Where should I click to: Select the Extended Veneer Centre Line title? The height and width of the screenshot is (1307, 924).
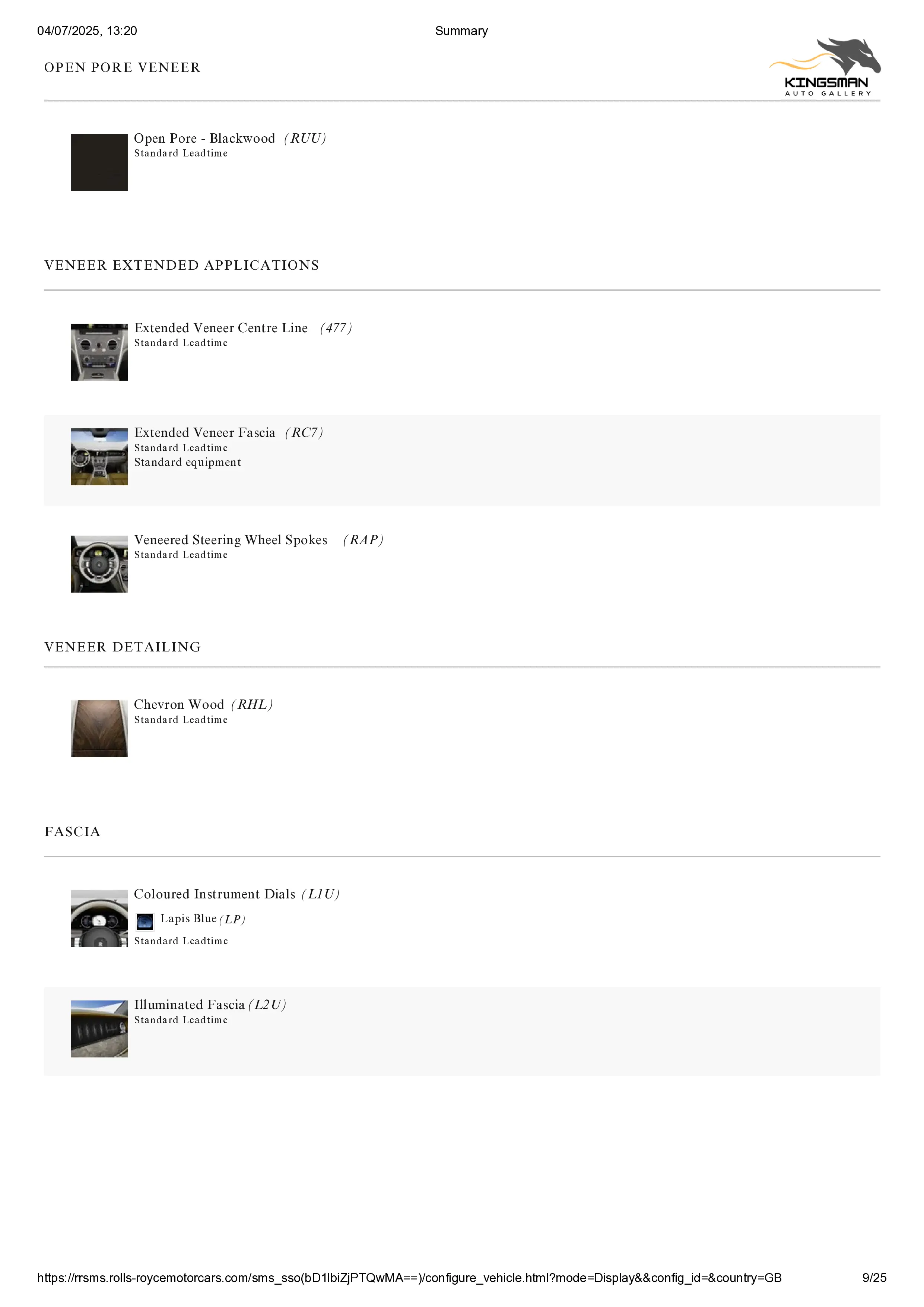click(x=221, y=328)
